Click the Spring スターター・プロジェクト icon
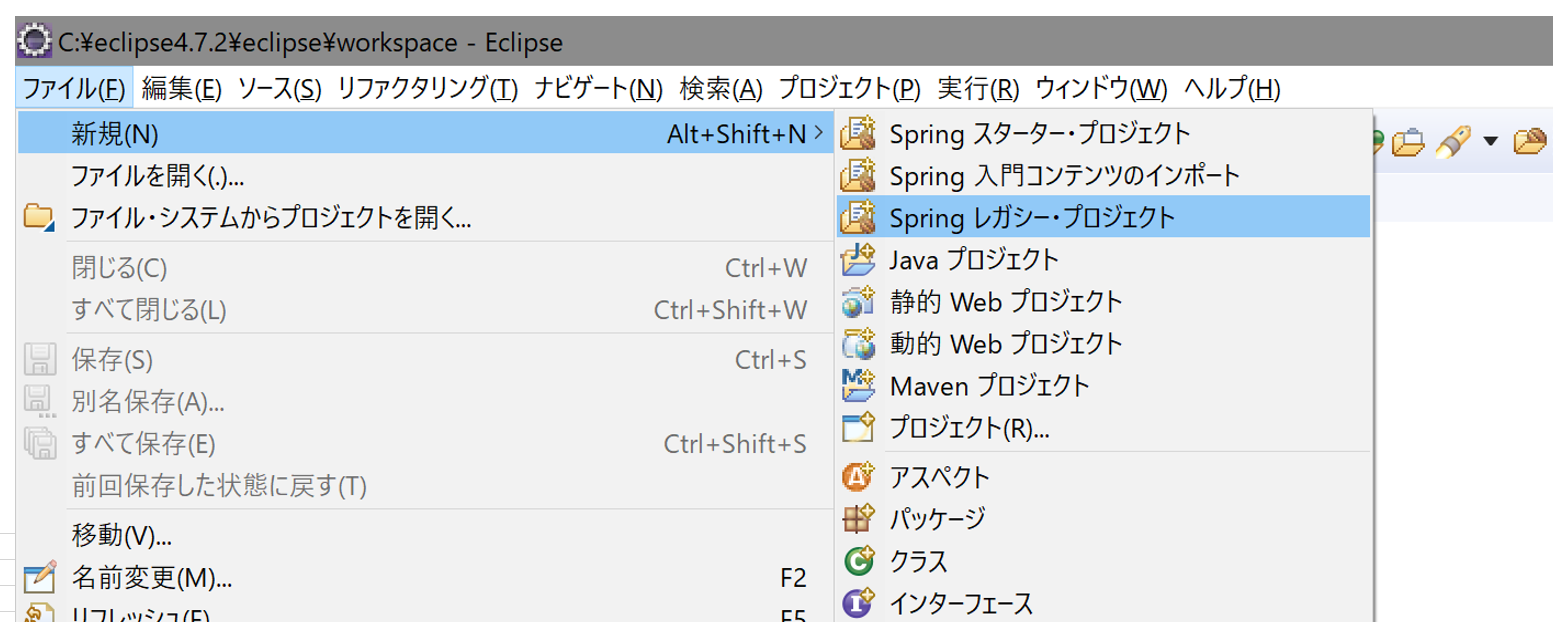Image resolution: width=1555 pixels, height=624 pixels. coord(858,133)
